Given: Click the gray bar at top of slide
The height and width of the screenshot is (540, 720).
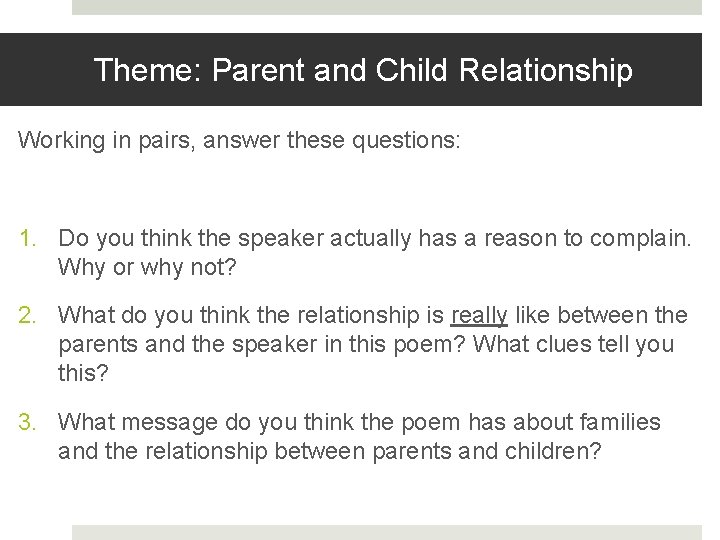Looking at the screenshot, I should (x=386, y=7).
